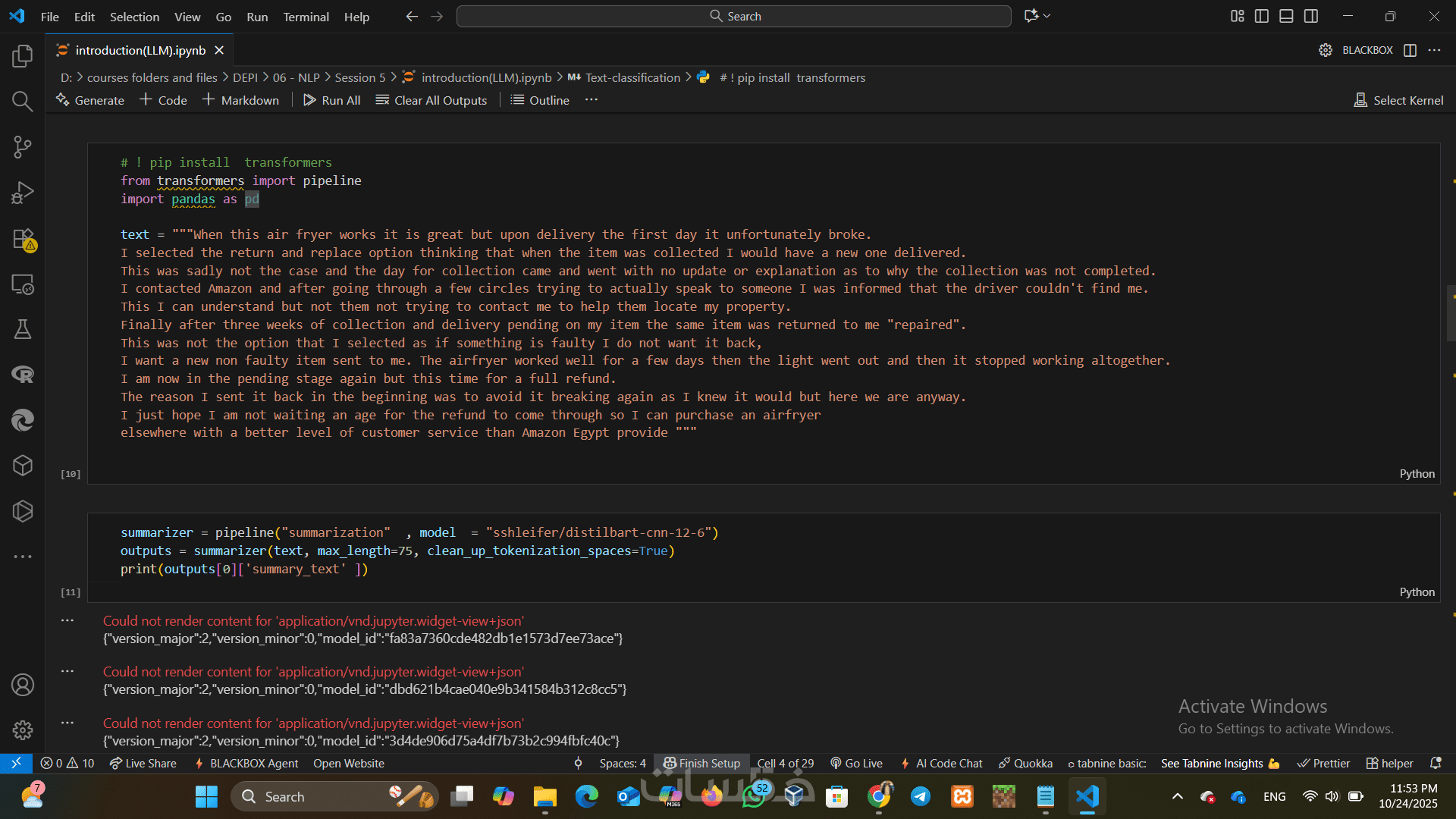Screen dimensions: 1456x819
Task: Open the Testing flask icon
Action: [23, 329]
